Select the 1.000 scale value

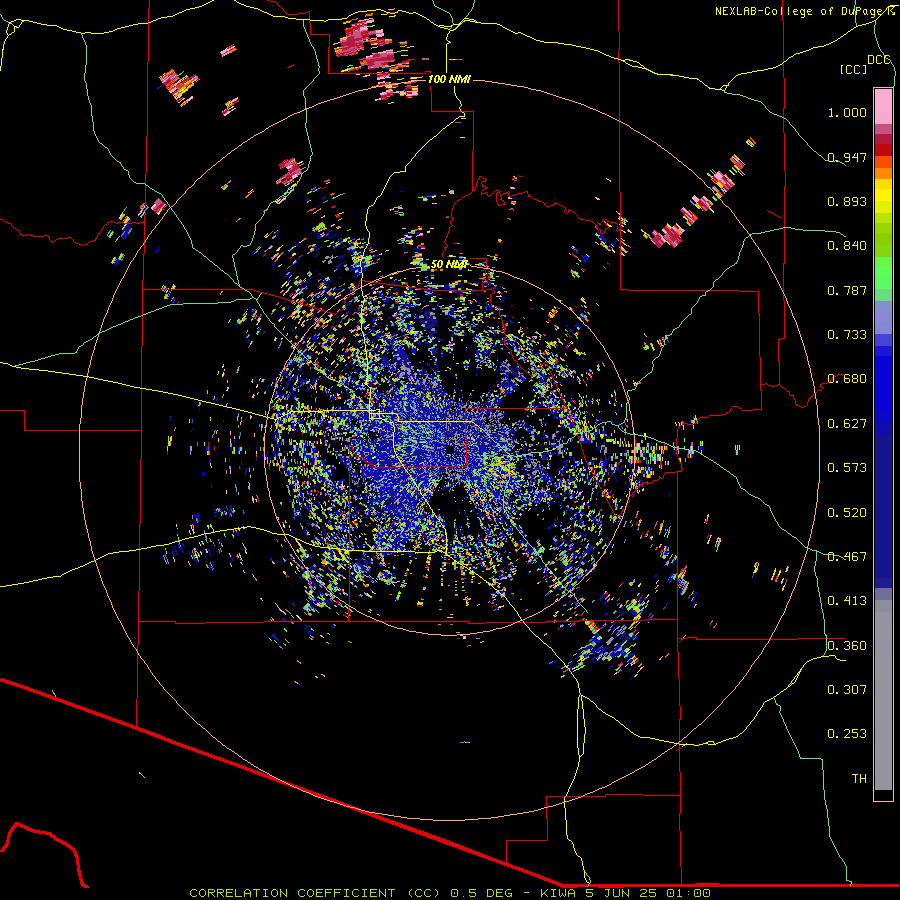coord(847,112)
